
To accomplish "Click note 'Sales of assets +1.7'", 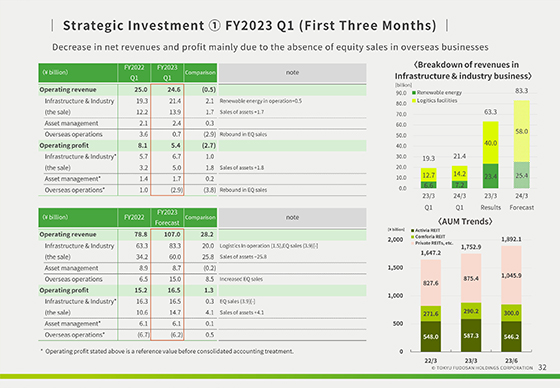I will pyautogui.click(x=242, y=112).
